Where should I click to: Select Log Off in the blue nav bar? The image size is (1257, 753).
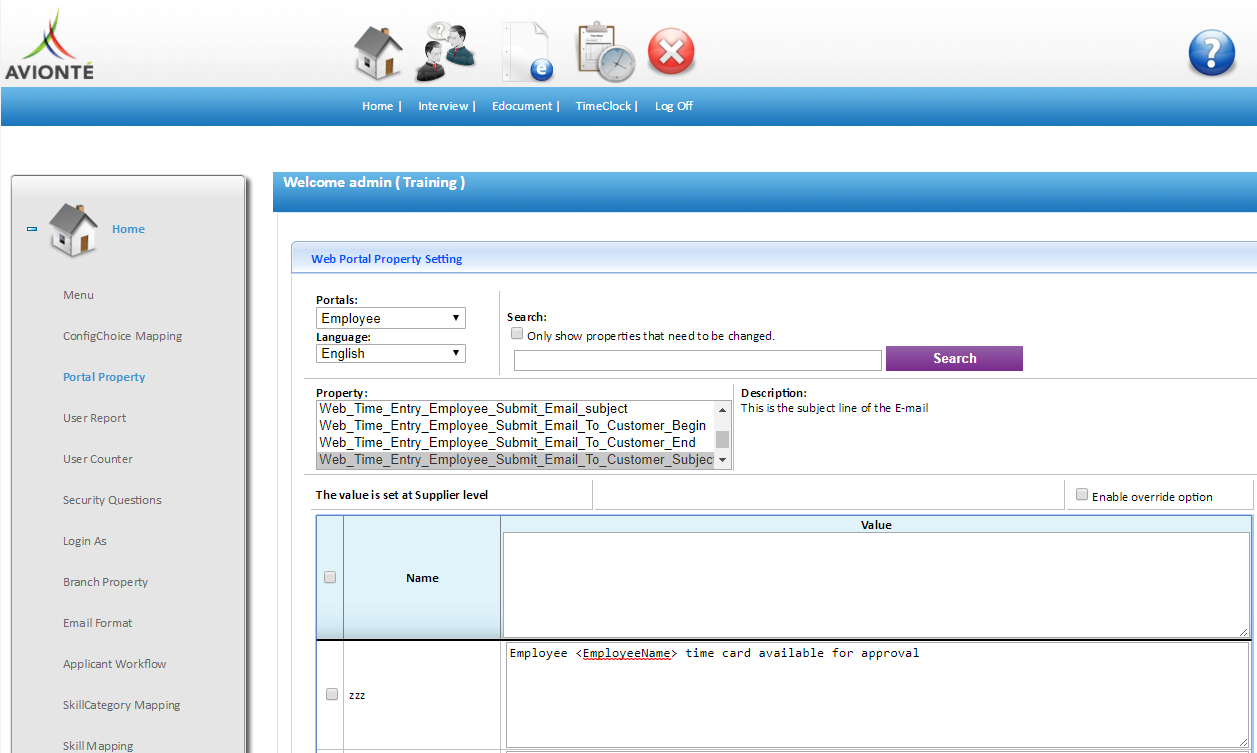pos(674,106)
